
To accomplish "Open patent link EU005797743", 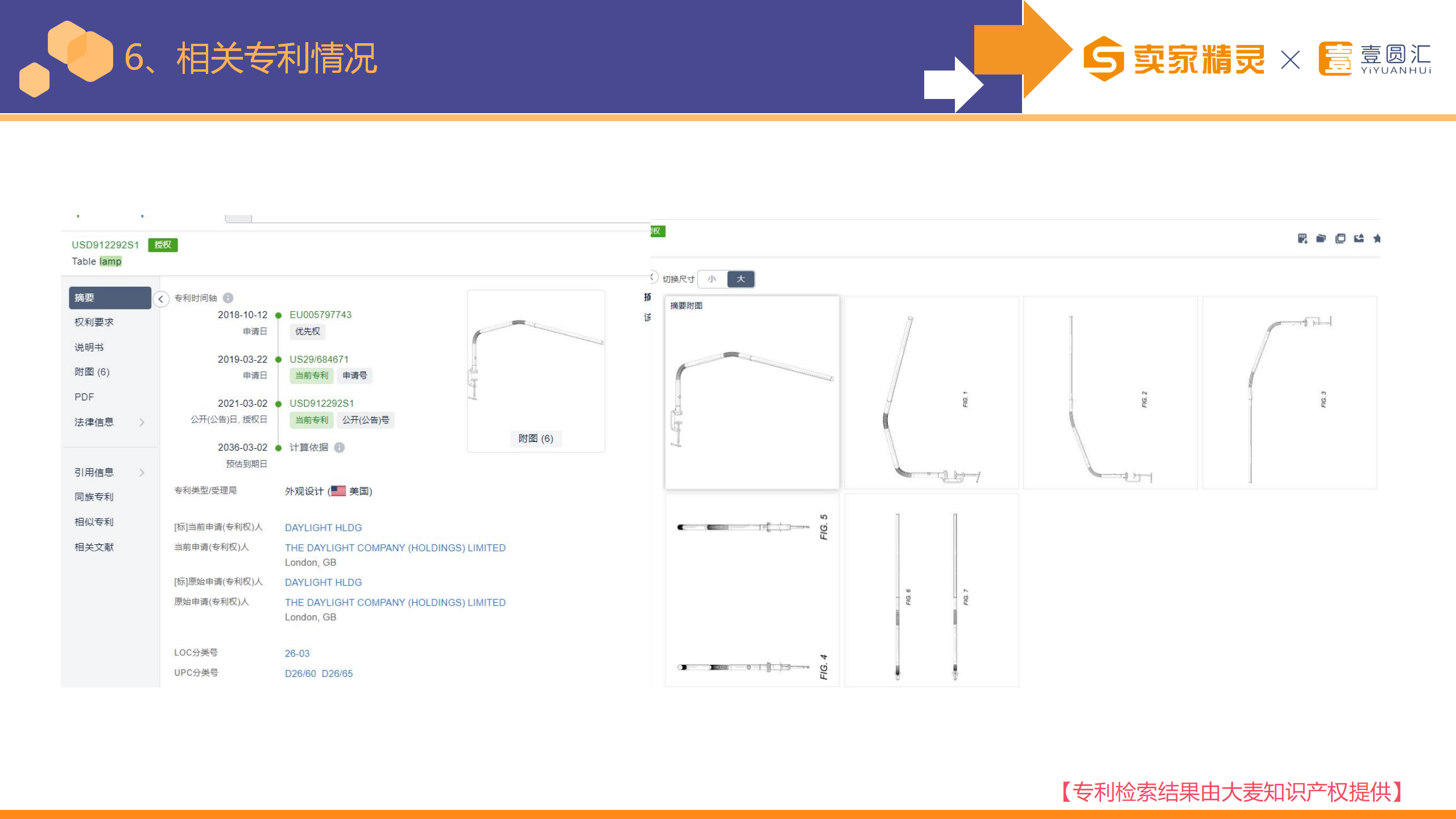I will (x=320, y=315).
